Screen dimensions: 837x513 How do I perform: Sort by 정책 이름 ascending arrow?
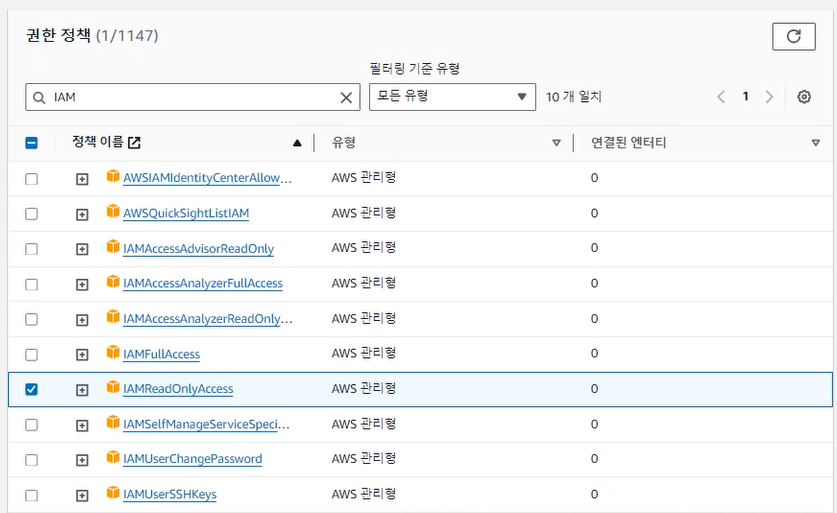click(x=297, y=143)
